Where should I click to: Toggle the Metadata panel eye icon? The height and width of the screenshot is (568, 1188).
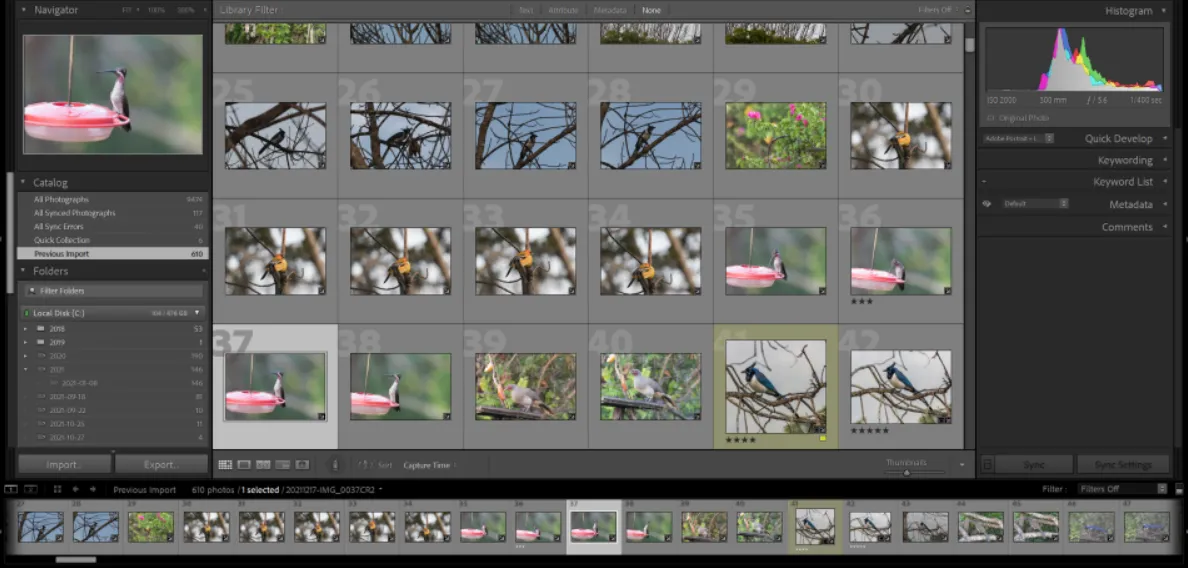pyautogui.click(x=987, y=204)
